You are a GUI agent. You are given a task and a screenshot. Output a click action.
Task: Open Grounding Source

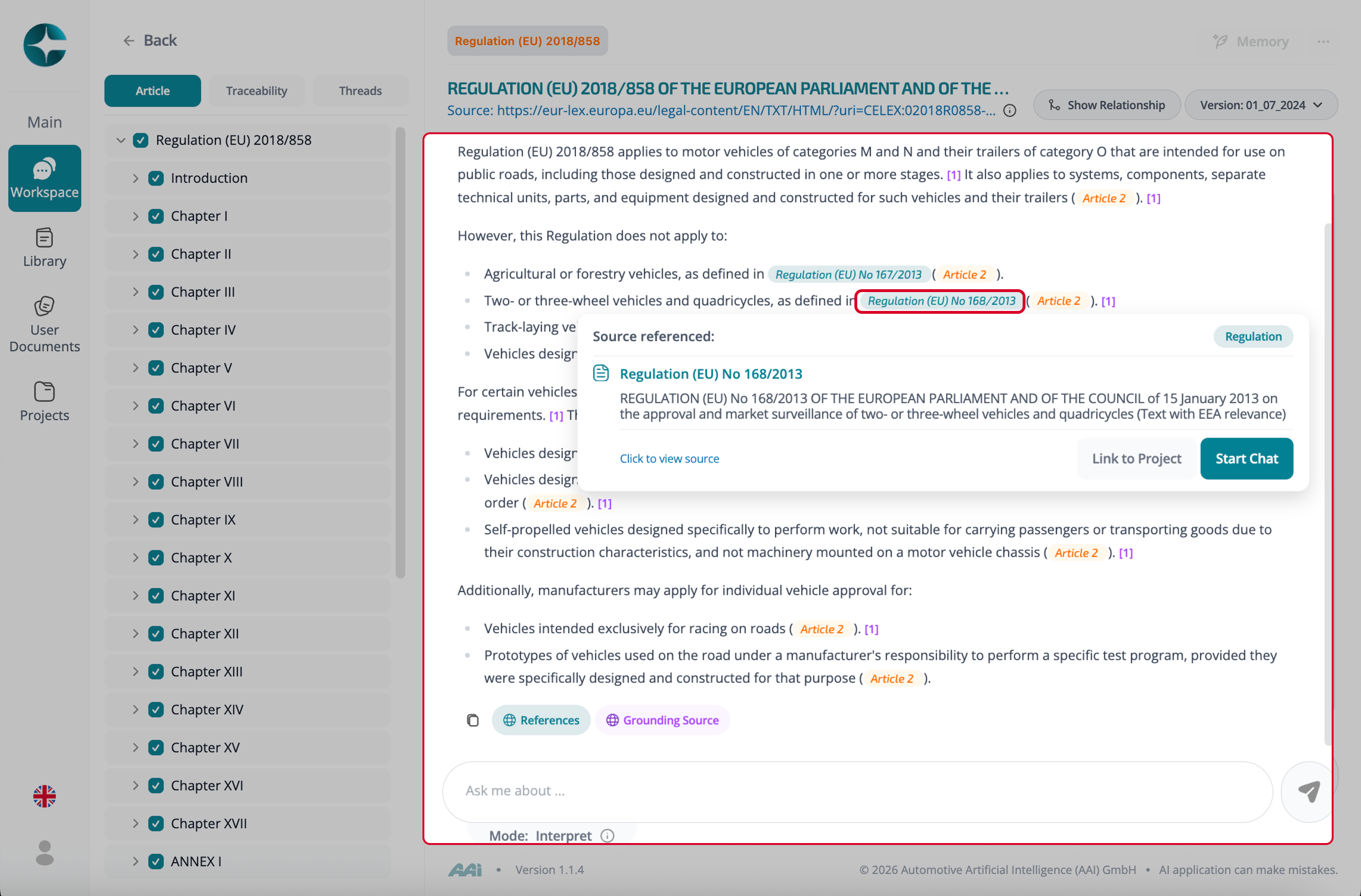click(662, 720)
